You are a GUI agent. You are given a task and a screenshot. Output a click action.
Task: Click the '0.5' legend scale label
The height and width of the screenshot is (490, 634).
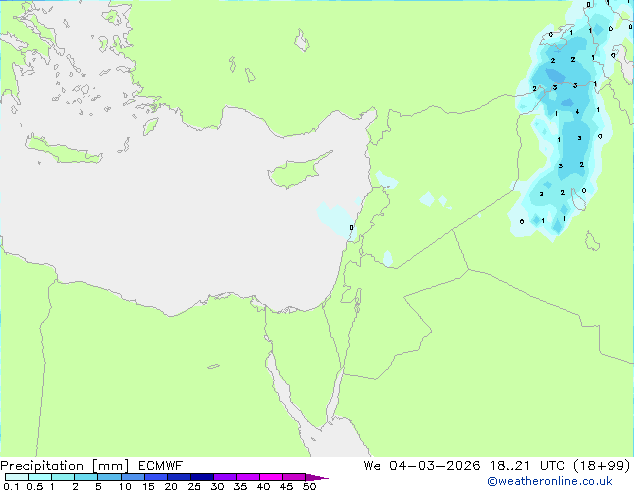(x=34, y=486)
